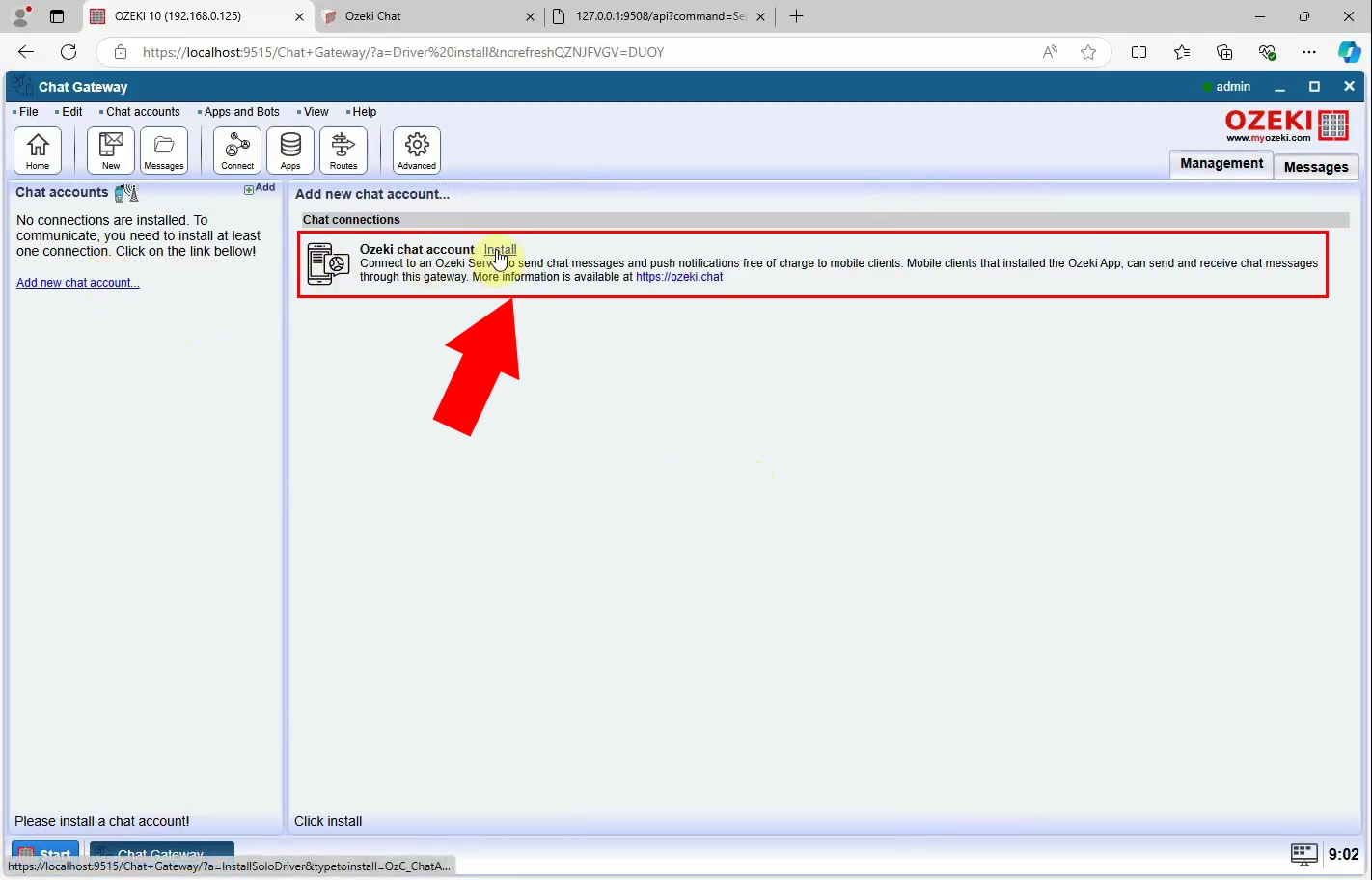Select the Connect toolbar icon
1372x880 pixels.
tap(237, 151)
